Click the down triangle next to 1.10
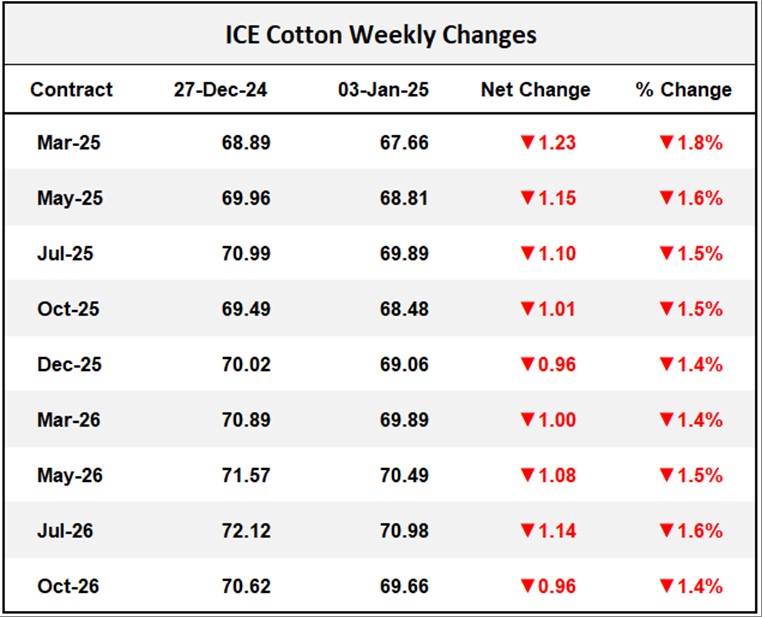This screenshot has width=762, height=617. (527, 254)
